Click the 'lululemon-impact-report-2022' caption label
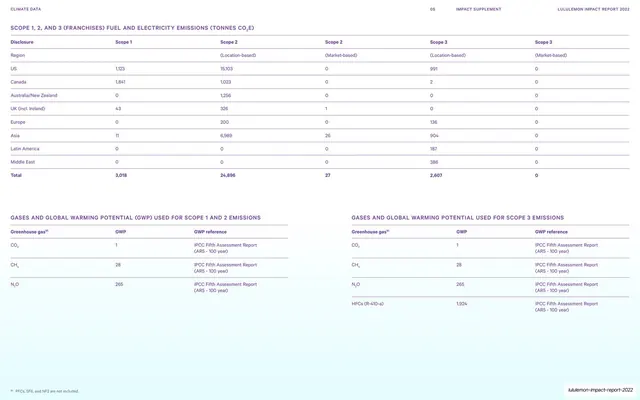This screenshot has width=640, height=400. [x=600, y=390]
